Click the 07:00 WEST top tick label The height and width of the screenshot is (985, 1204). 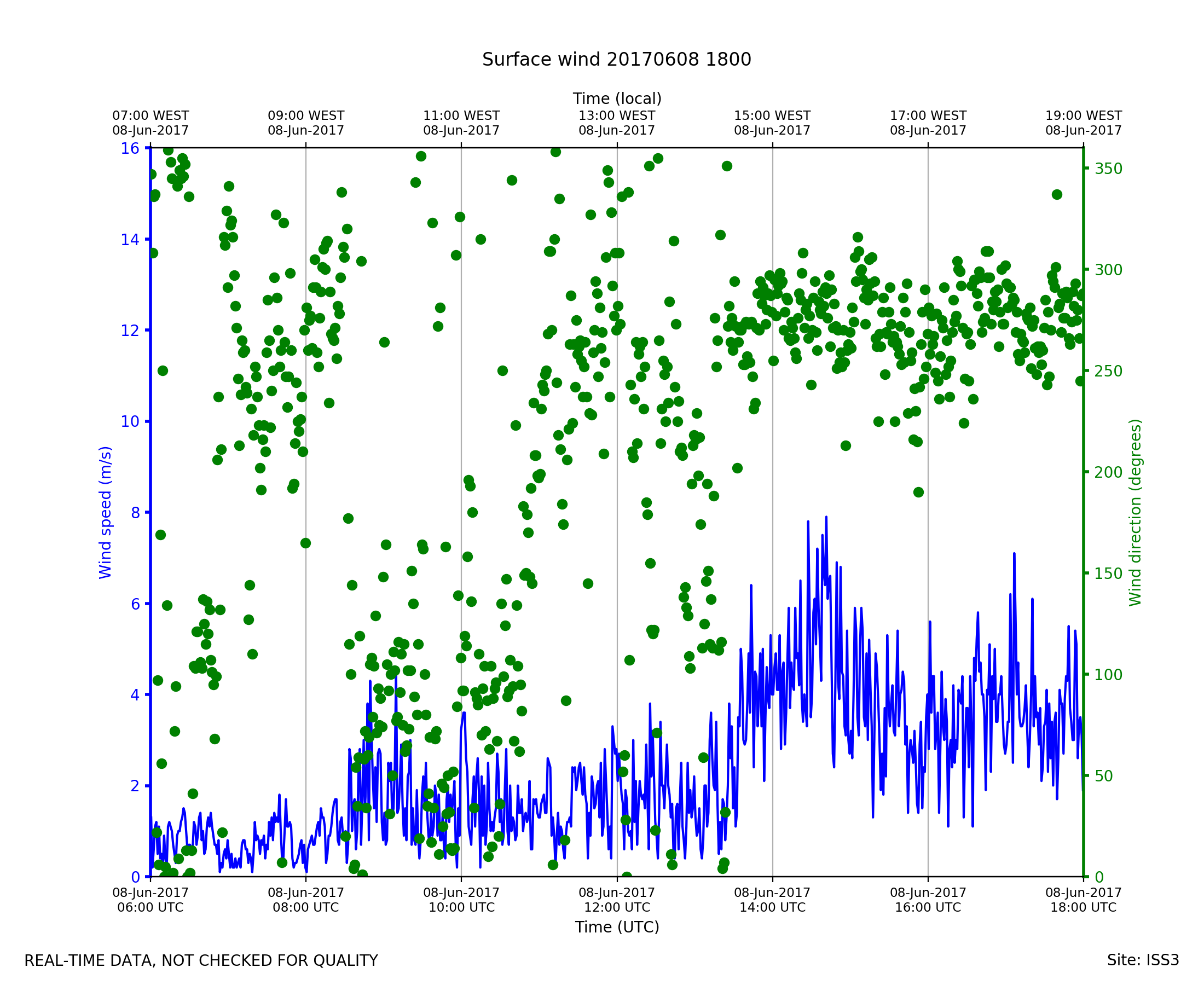coord(150,123)
